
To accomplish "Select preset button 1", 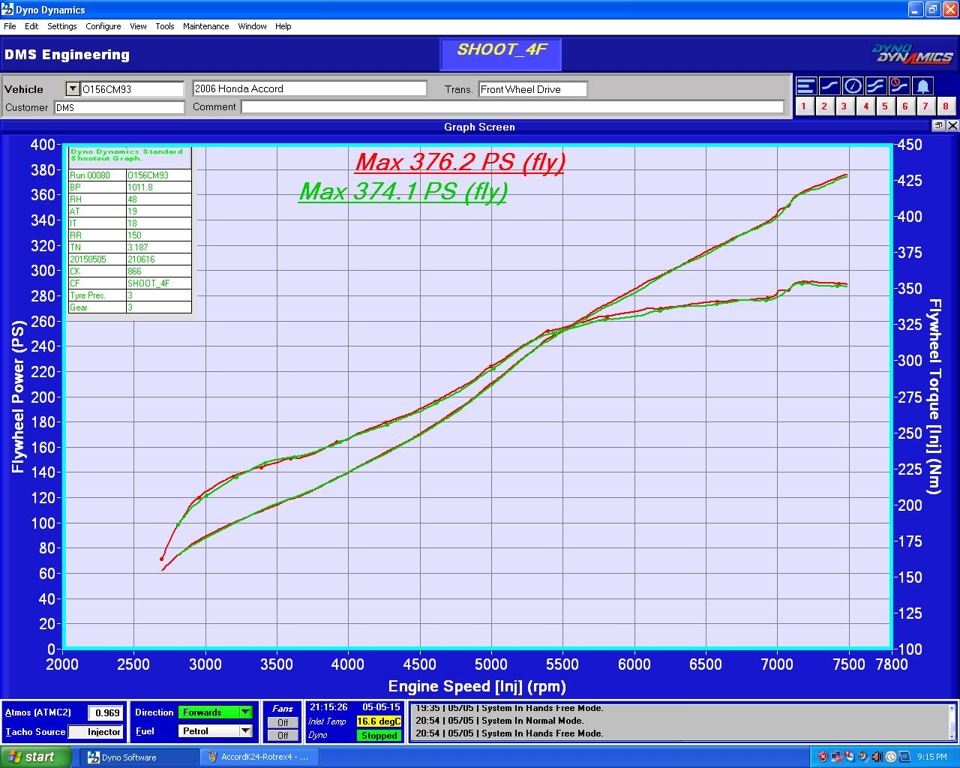I will [x=804, y=107].
